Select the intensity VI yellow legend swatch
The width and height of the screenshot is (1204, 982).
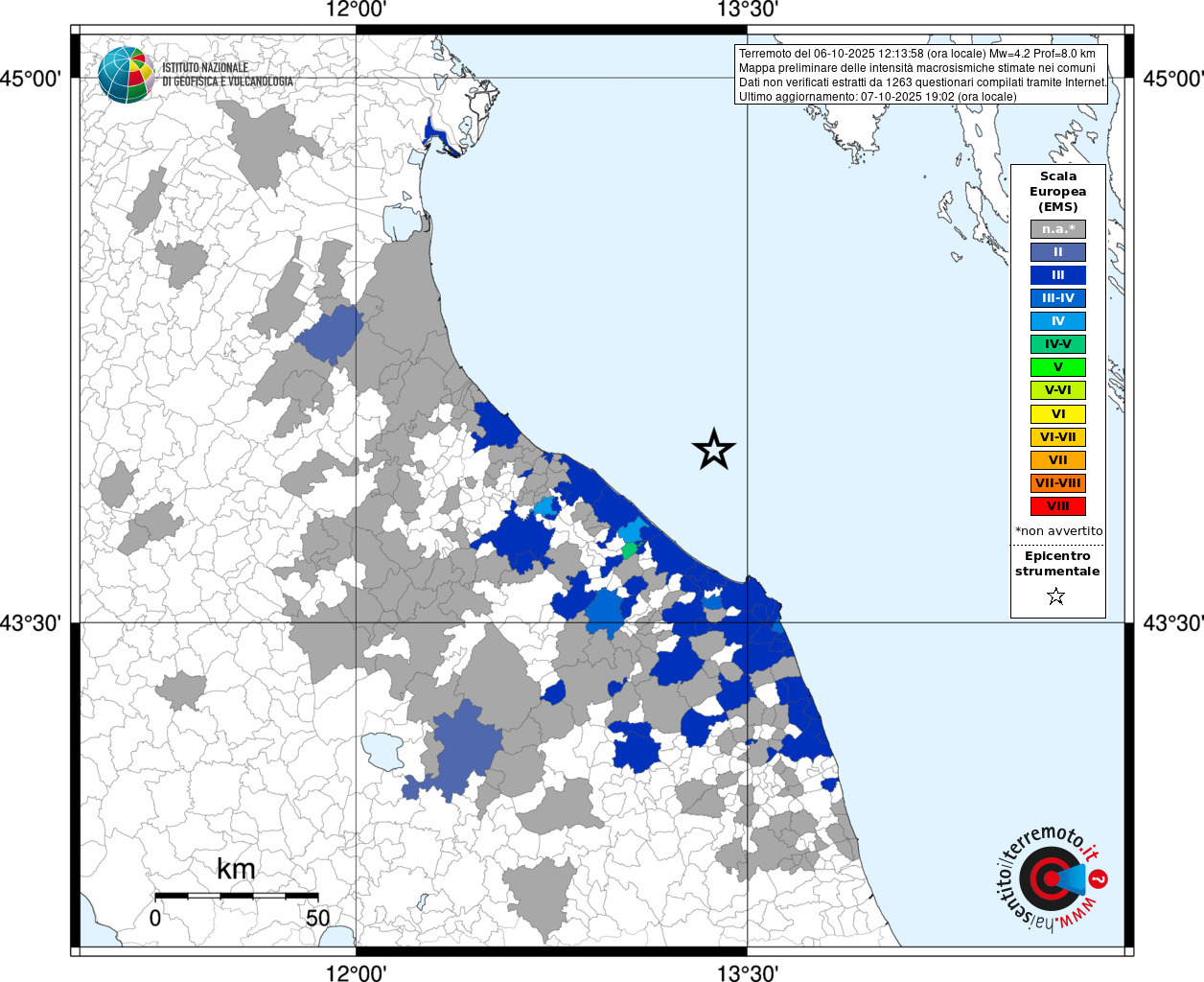pos(1058,414)
